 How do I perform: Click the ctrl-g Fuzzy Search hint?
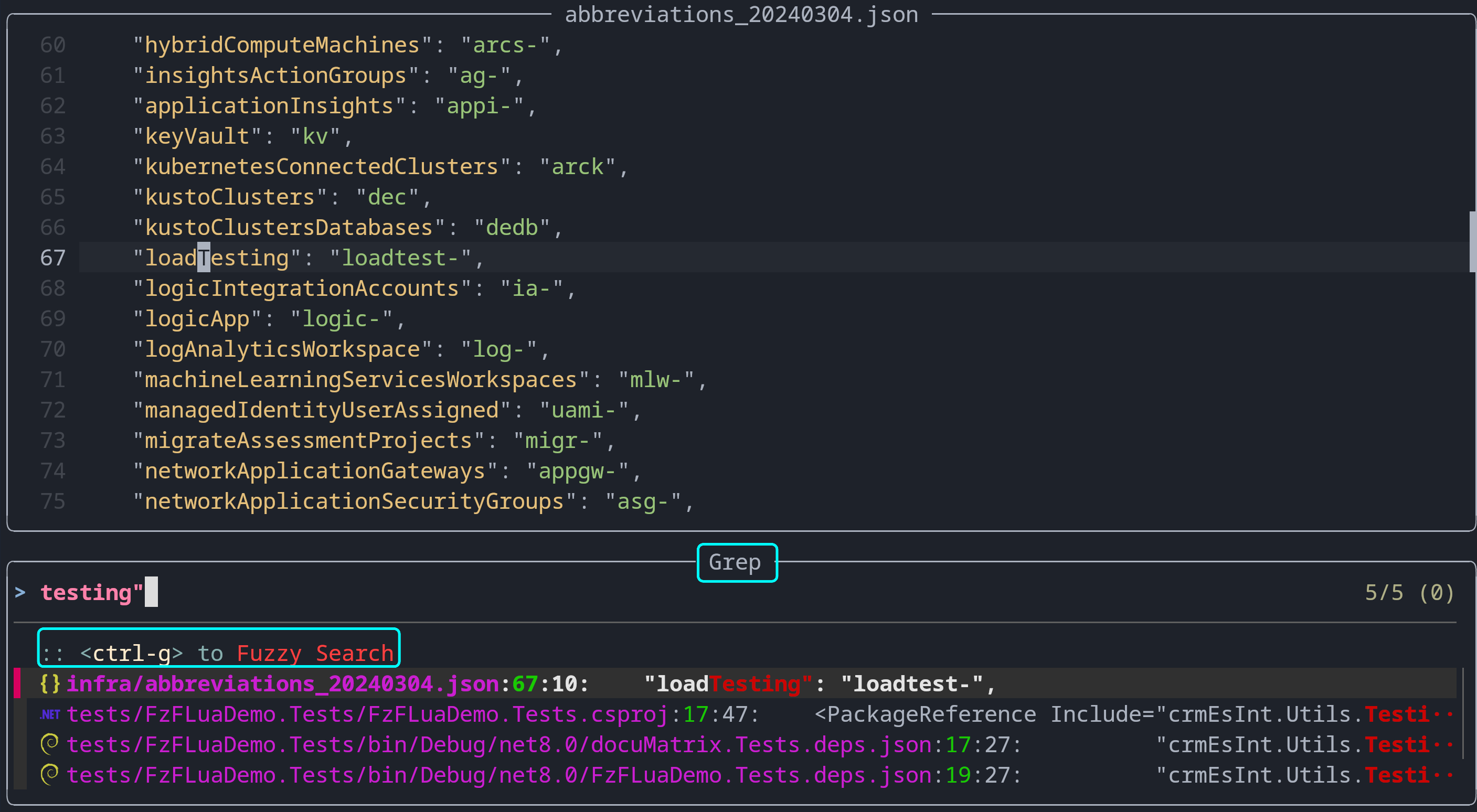point(218,653)
